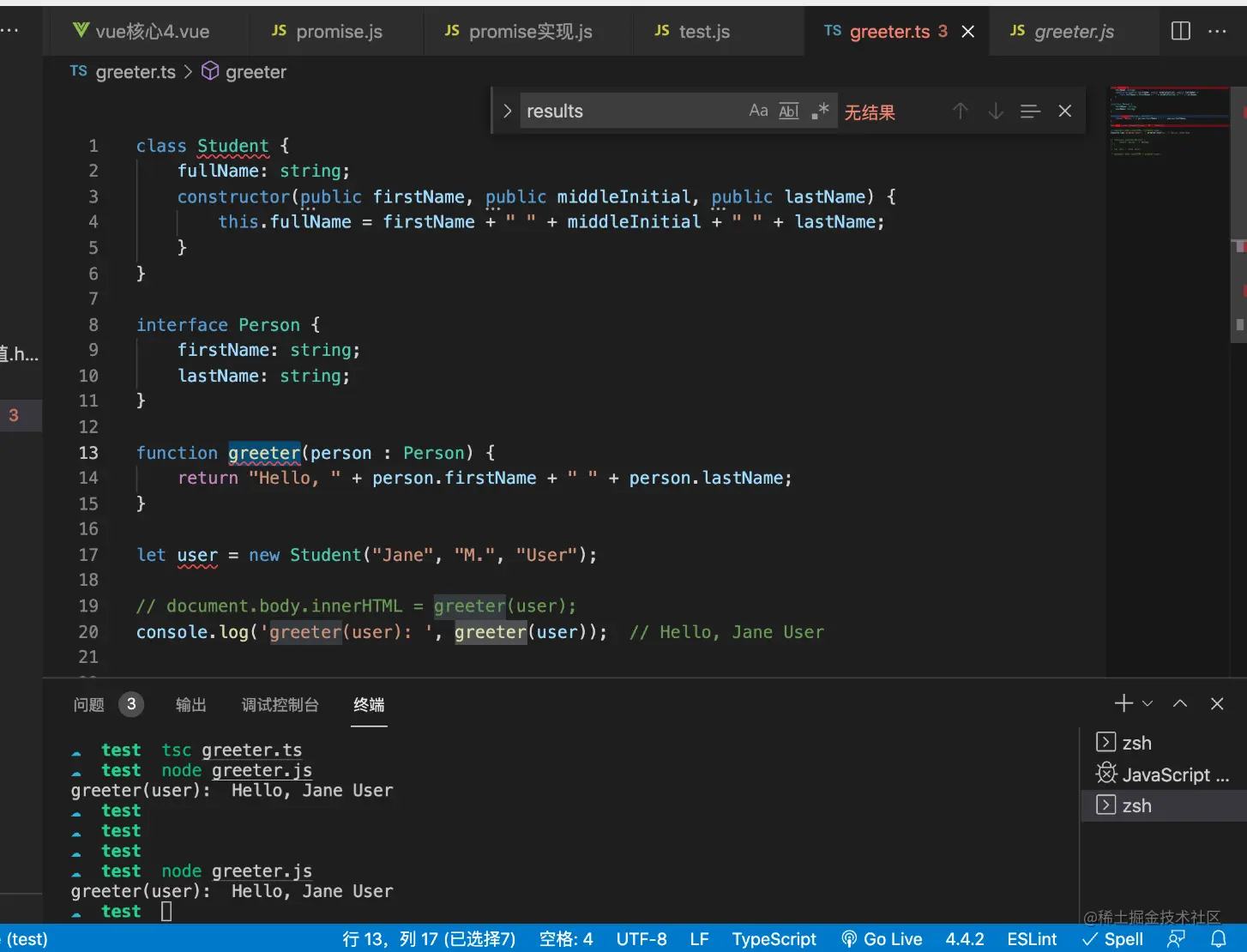Select language mode TypeScript
Screen dimensions: 1247x952
tap(774, 939)
